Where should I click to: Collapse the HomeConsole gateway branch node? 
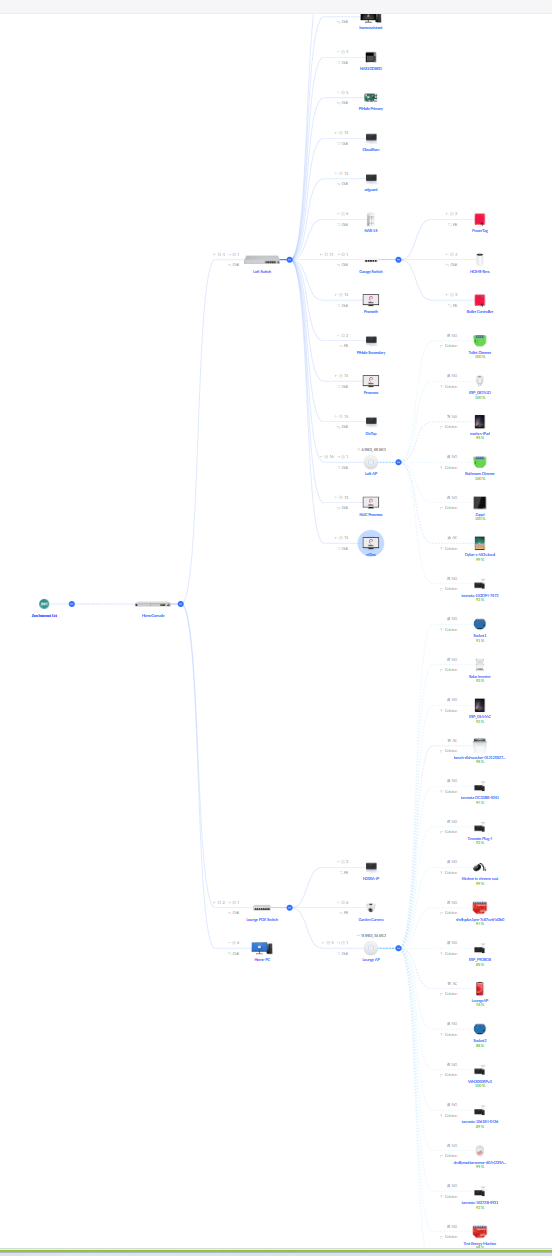pos(181,604)
